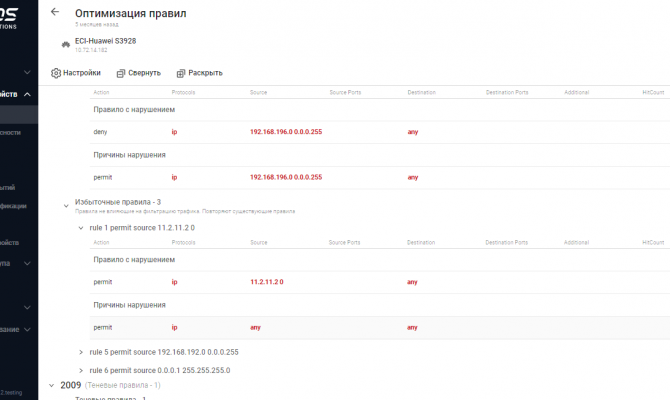Click the logo at sidebar top
670x400 pixels.
pyautogui.click(x=9, y=18)
